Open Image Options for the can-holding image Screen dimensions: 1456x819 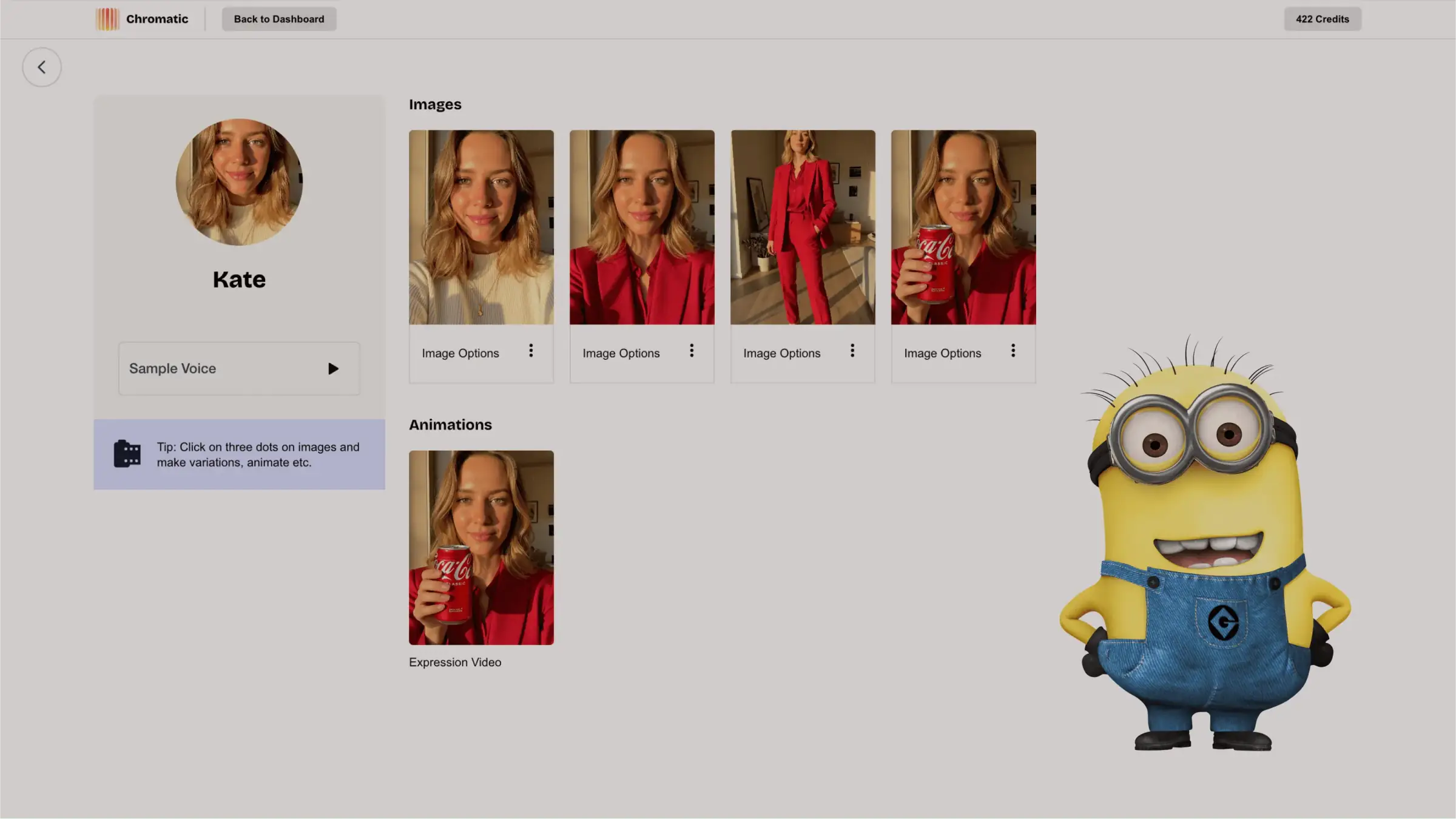(x=942, y=352)
